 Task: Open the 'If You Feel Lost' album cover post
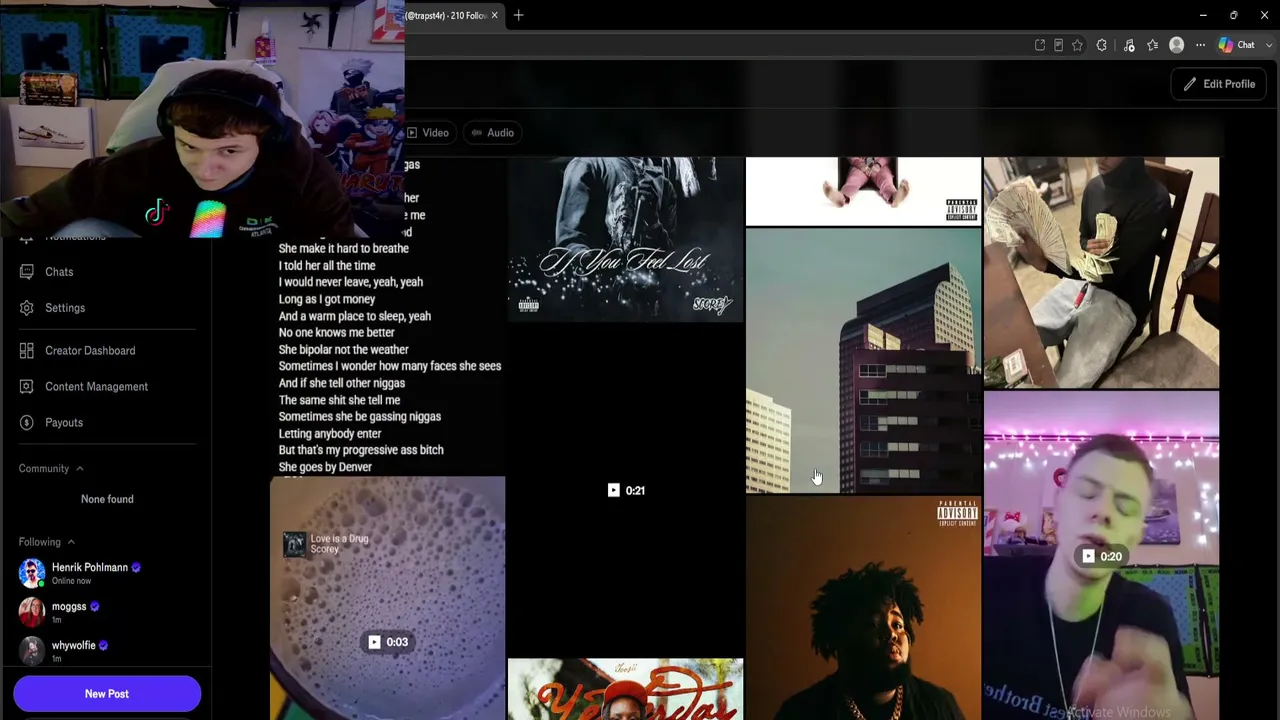point(626,239)
